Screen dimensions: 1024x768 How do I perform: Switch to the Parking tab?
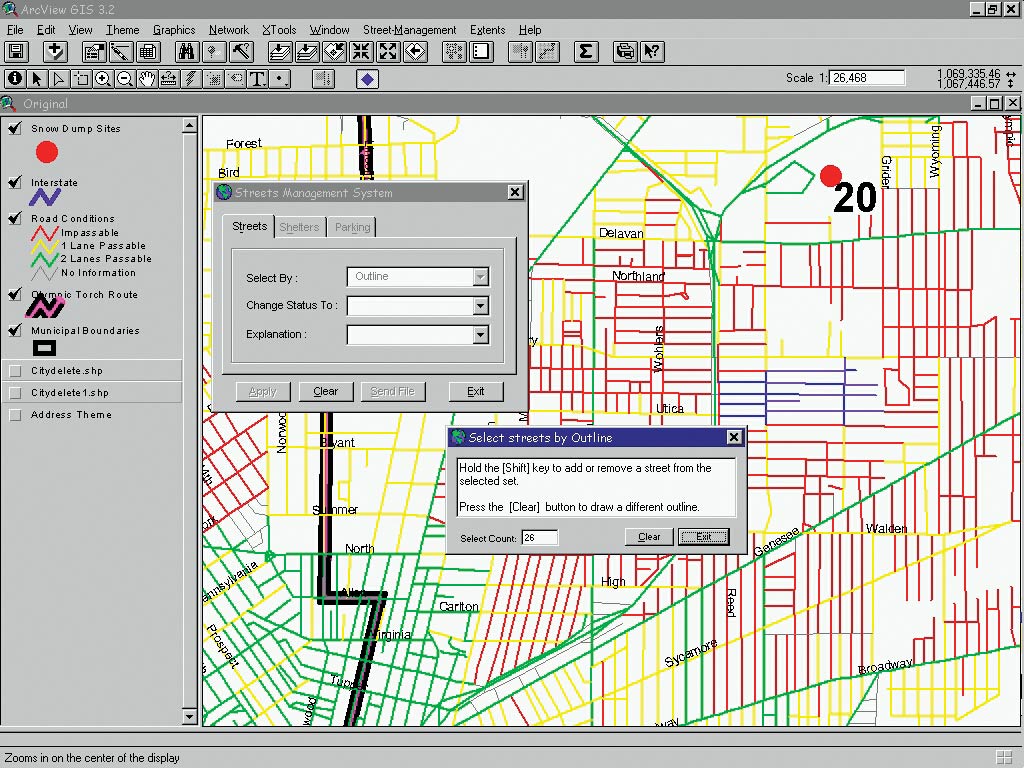[353, 227]
